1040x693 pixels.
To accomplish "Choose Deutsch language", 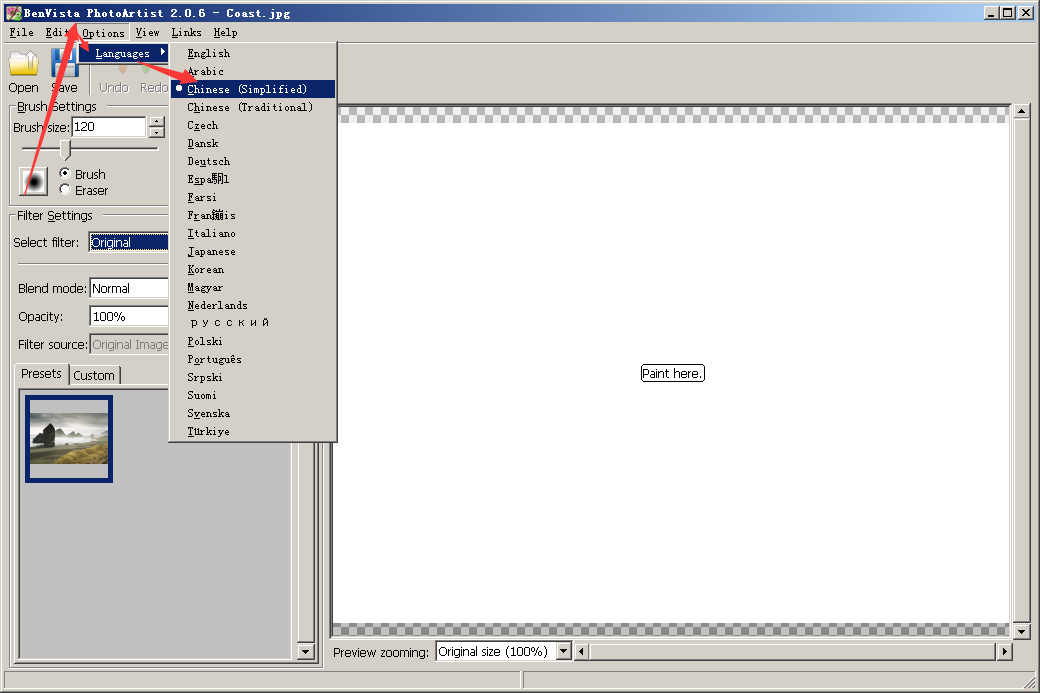I will (253, 161).
